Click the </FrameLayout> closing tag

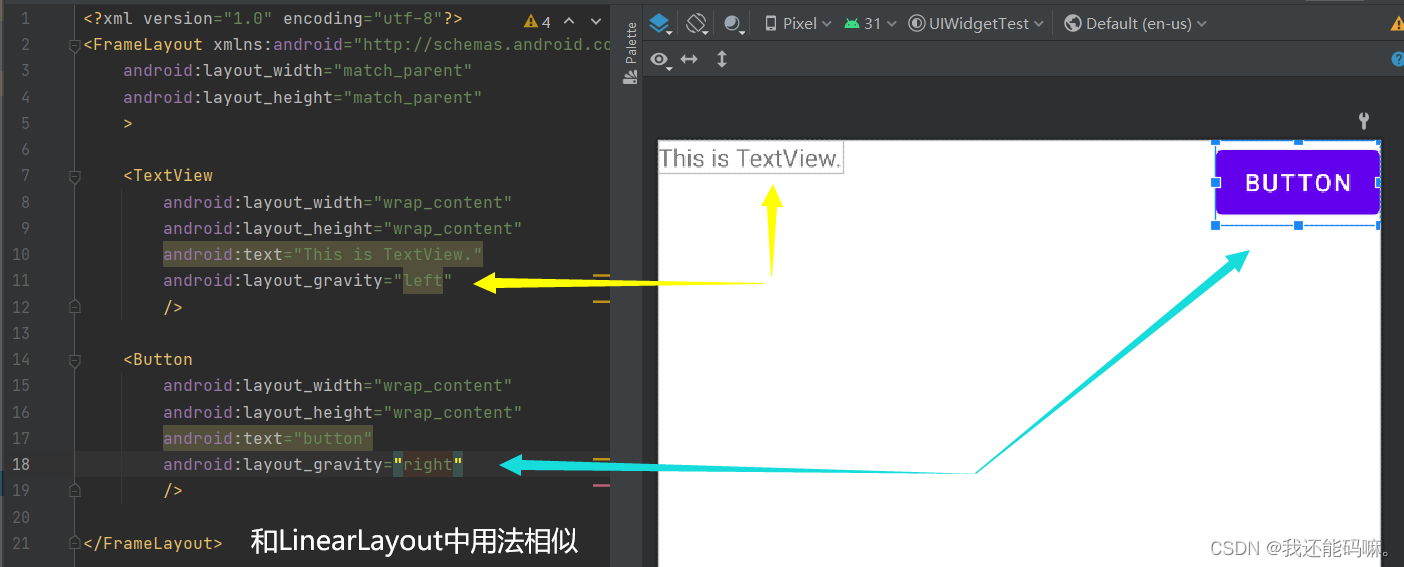pyautogui.click(x=153, y=543)
